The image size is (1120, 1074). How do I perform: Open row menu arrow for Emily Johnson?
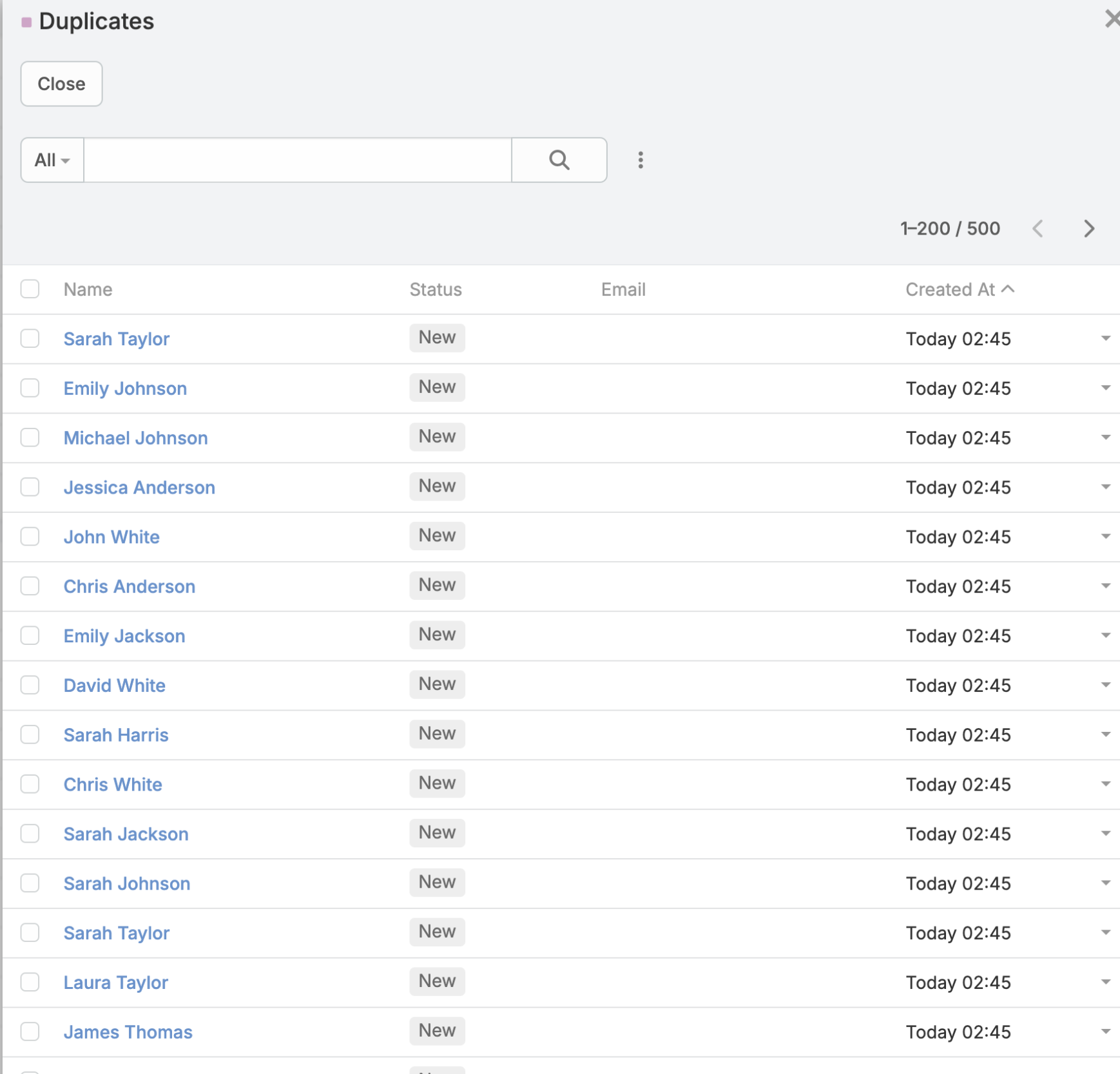tap(1105, 388)
